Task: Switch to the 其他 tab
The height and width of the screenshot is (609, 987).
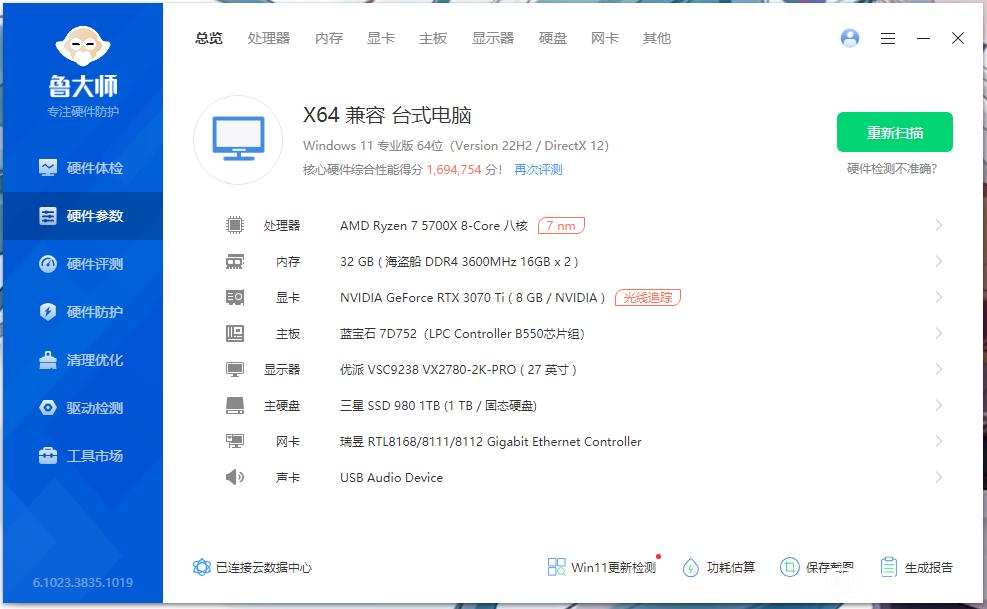Action: pyautogui.click(x=657, y=38)
